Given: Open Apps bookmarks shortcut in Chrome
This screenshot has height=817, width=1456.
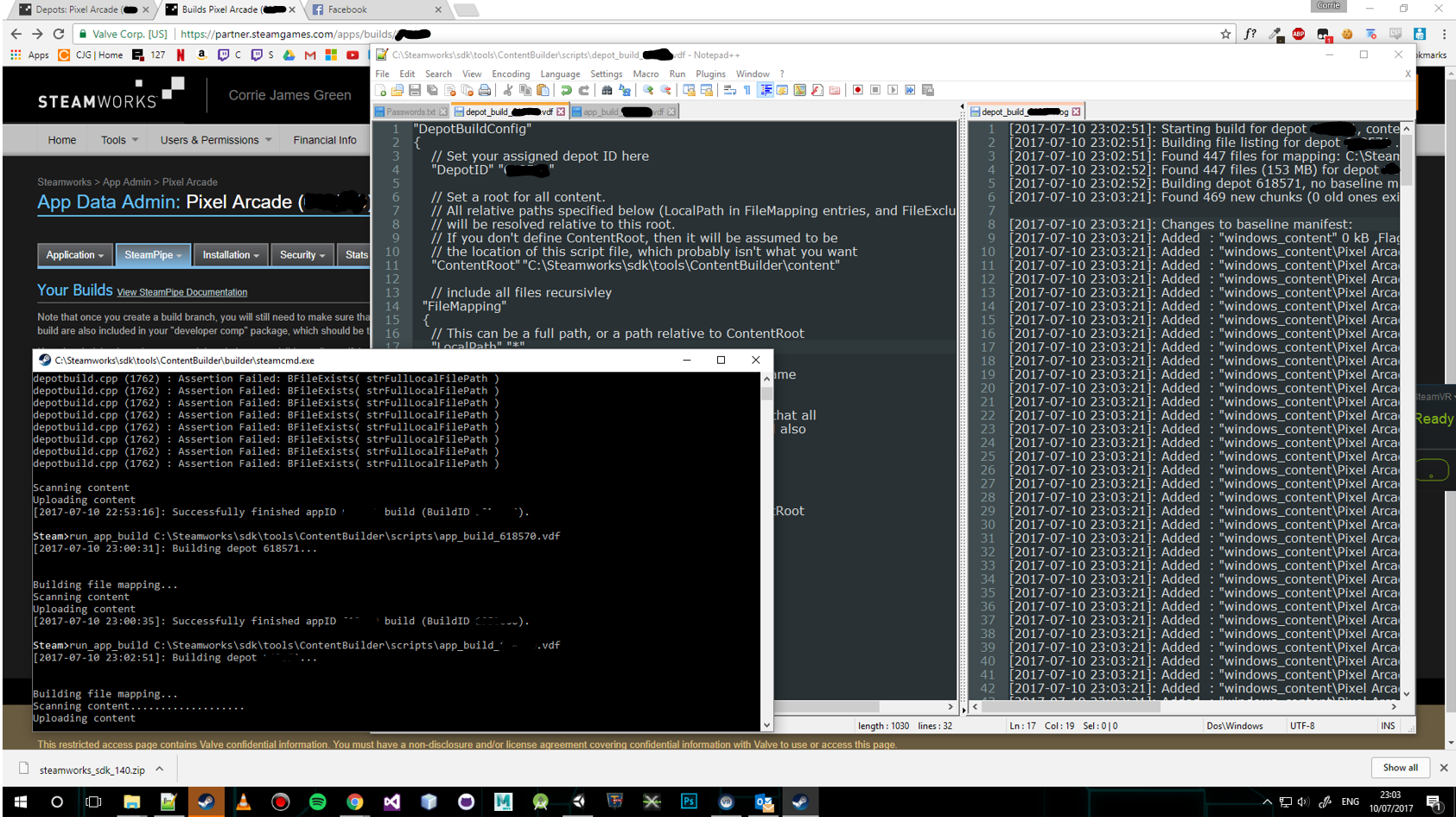Looking at the screenshot, I should (29, 54).
